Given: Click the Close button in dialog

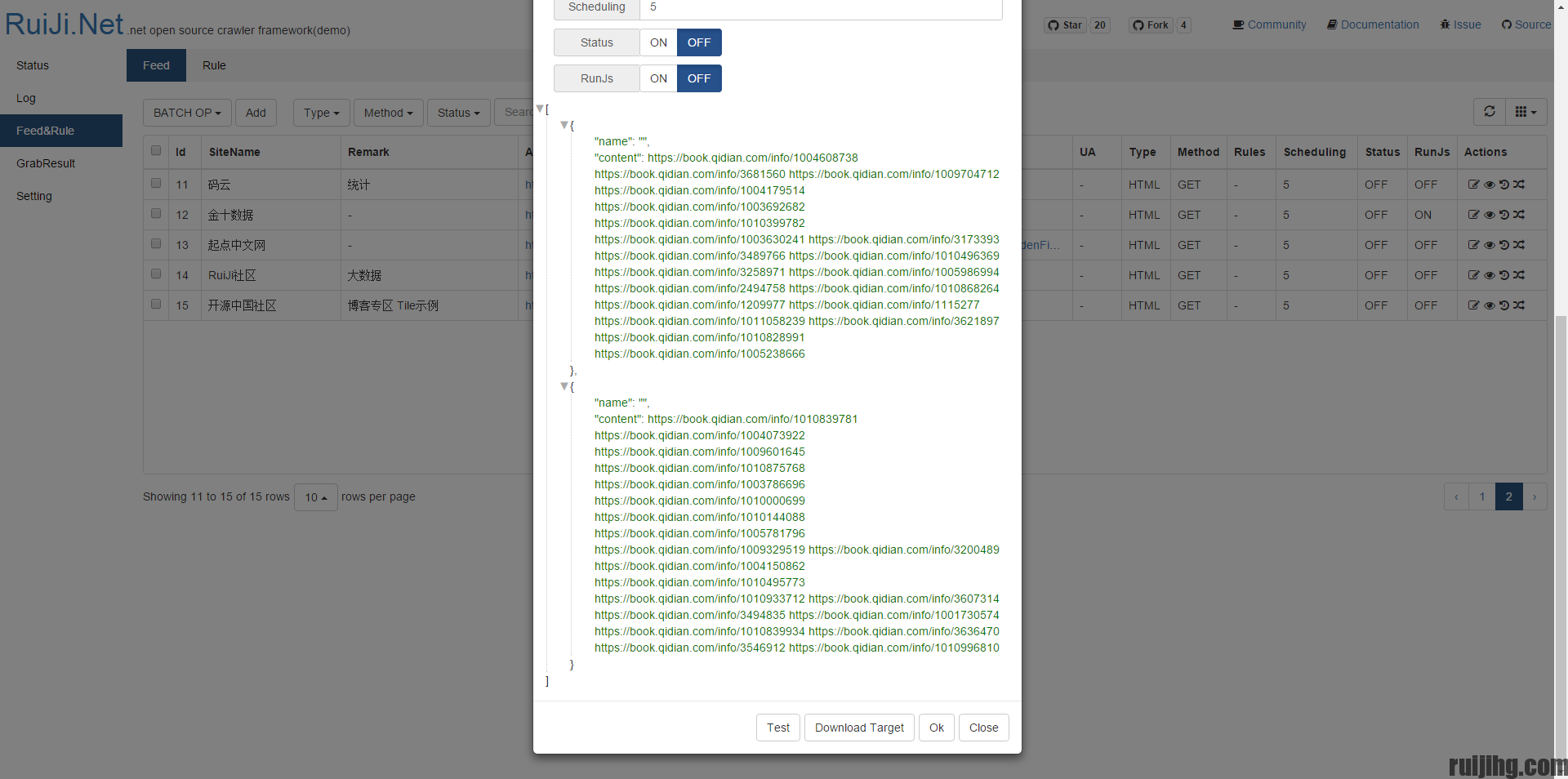Looking at the screenshot, I should [983, 728].
